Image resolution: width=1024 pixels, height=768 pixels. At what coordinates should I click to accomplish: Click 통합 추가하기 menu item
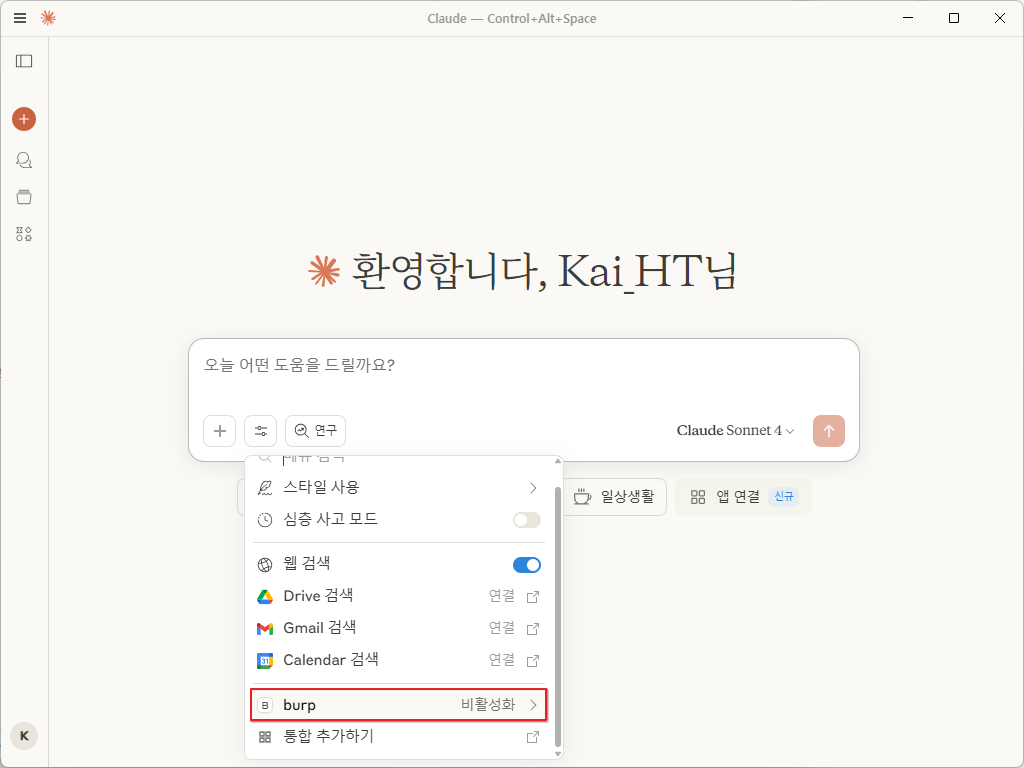click(x=398, y=737)
